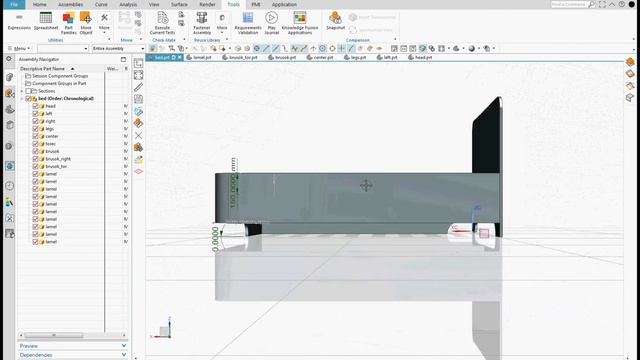The image size is (640, 360).
Task: Toggle full screen mode icon
Action: (x=602, y=4)
